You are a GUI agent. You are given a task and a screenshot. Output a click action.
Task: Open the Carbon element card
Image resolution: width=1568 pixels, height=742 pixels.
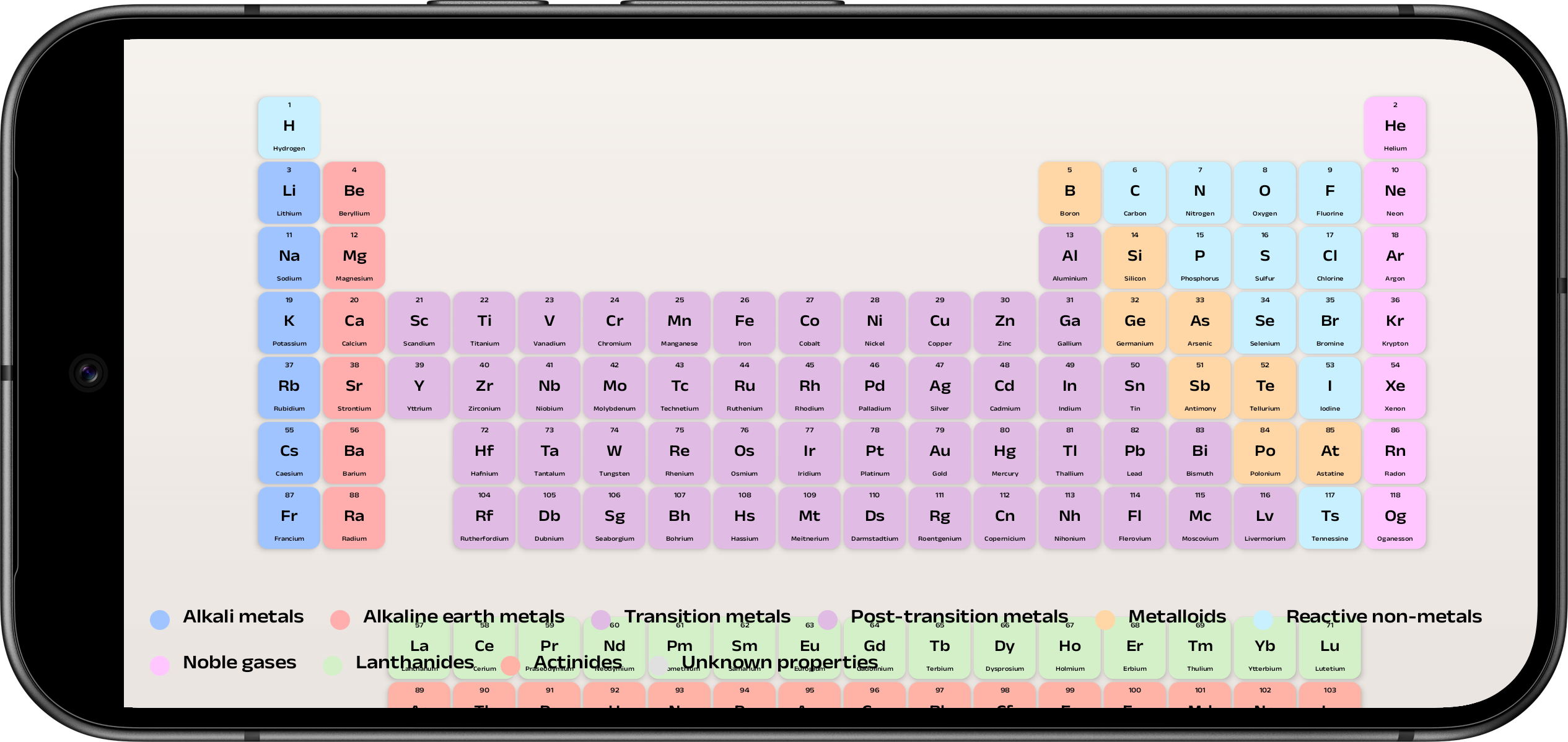coord(1134,193)
